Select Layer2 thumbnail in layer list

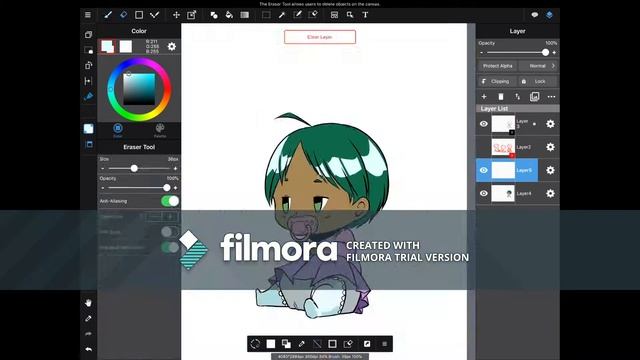click(x=503, y=147)
